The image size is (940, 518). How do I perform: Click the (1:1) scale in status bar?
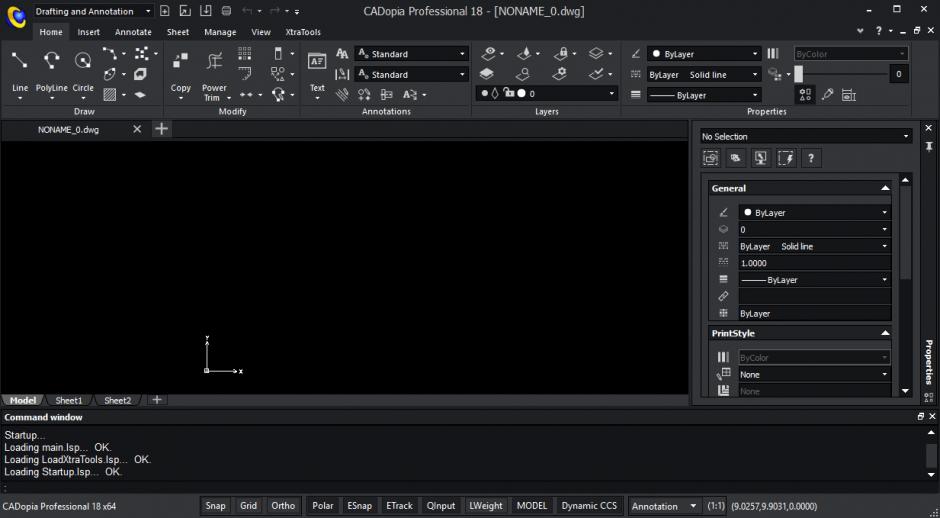[x=716, y=506]
